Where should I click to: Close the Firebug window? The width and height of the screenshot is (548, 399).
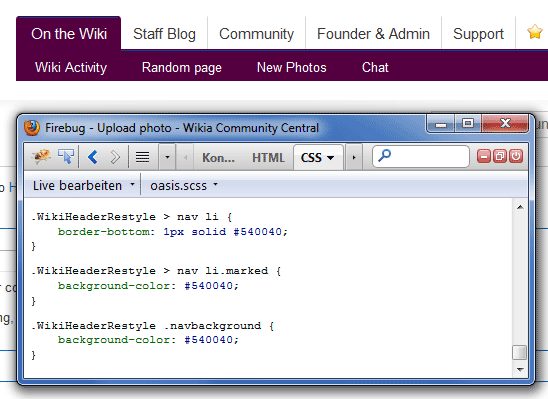[x=505, y=124]
